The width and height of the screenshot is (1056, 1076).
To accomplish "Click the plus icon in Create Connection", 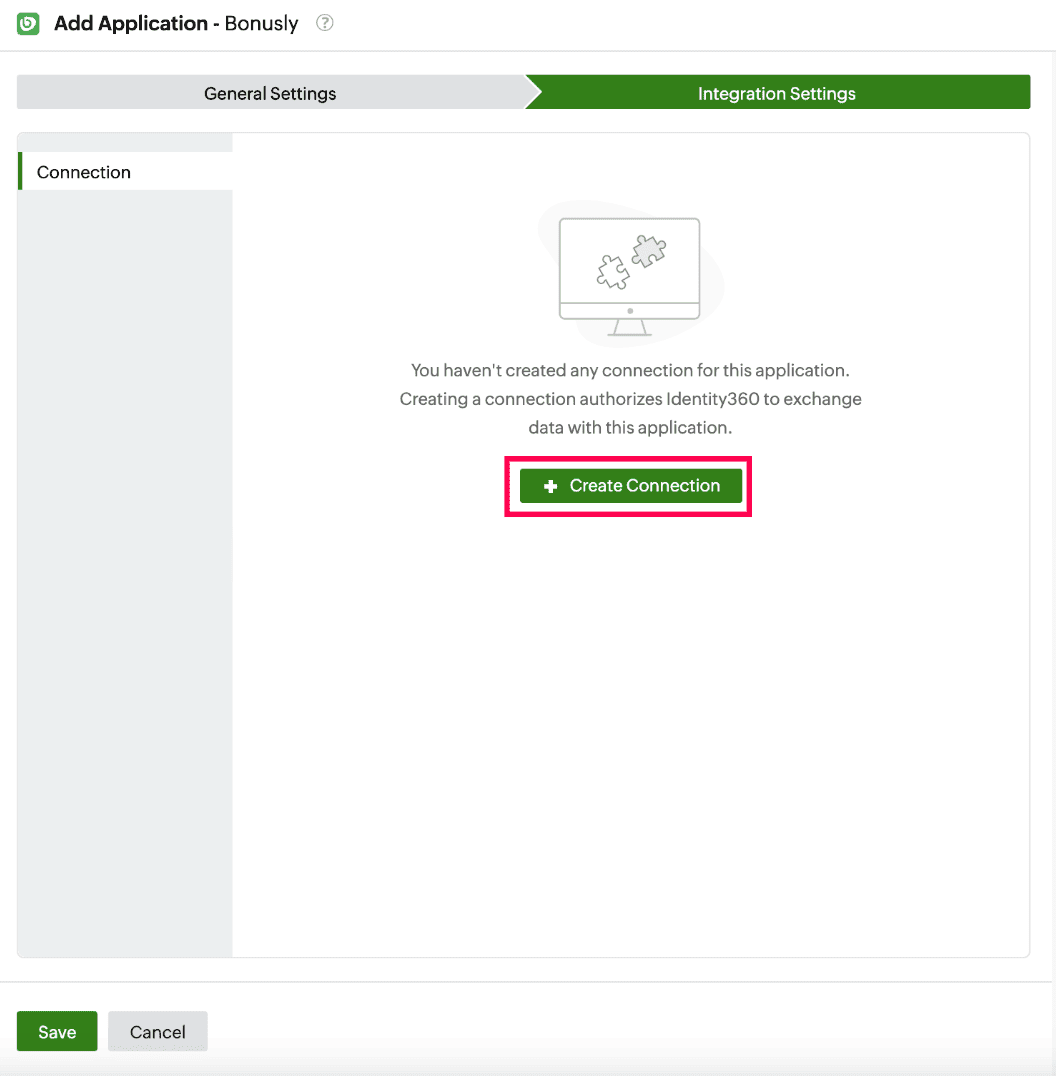I will pos(550,487).
